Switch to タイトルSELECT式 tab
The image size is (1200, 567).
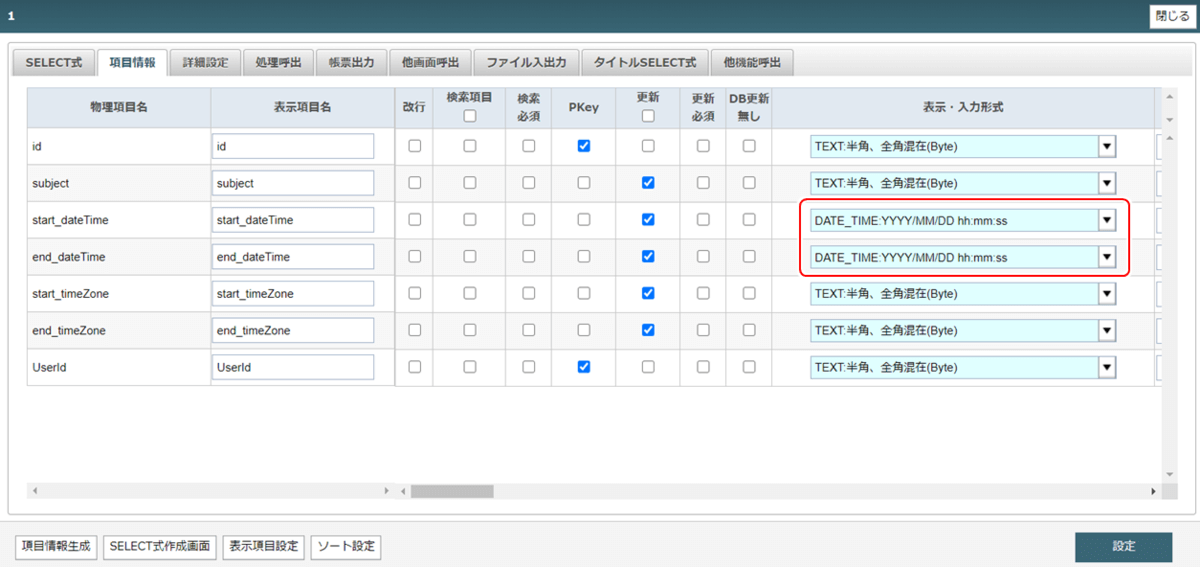[x=645, y=62]
